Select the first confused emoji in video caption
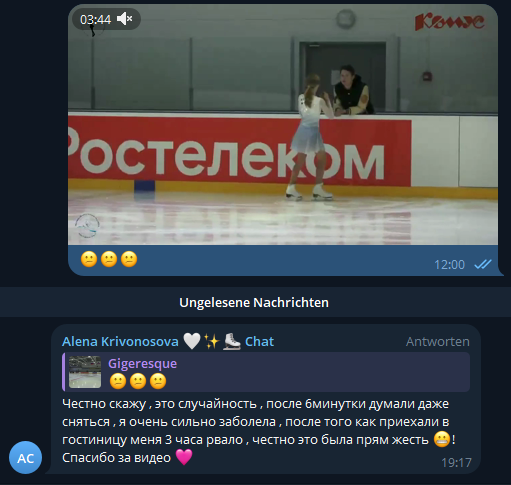 click(x=89, y=259)
